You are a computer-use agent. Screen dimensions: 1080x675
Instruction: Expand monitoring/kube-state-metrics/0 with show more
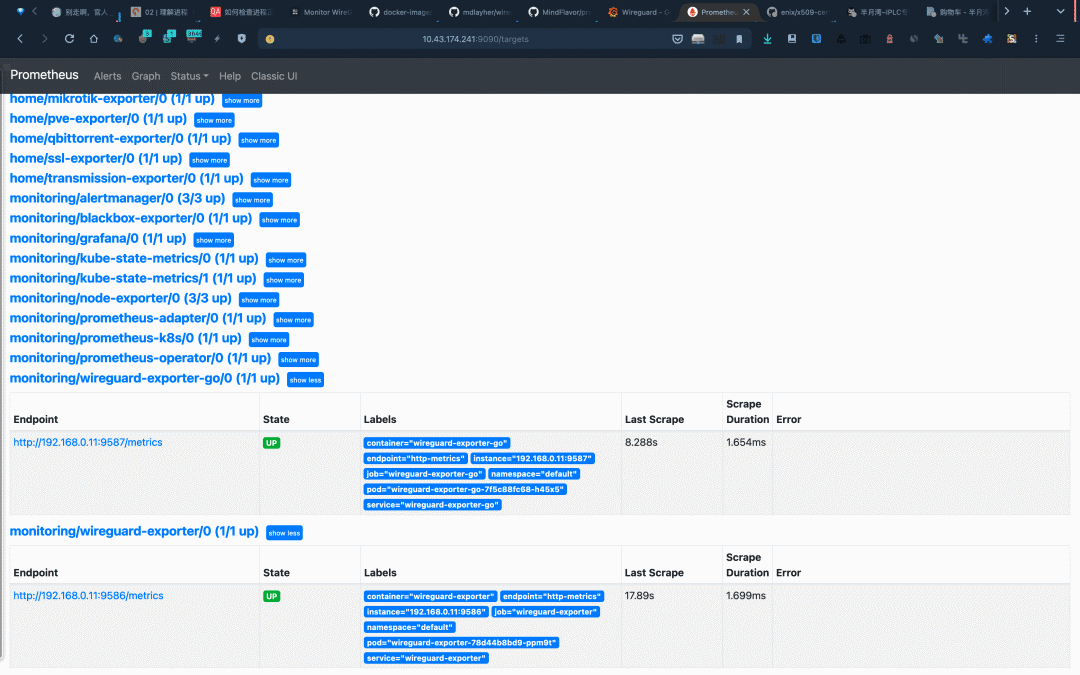(286, 260)
